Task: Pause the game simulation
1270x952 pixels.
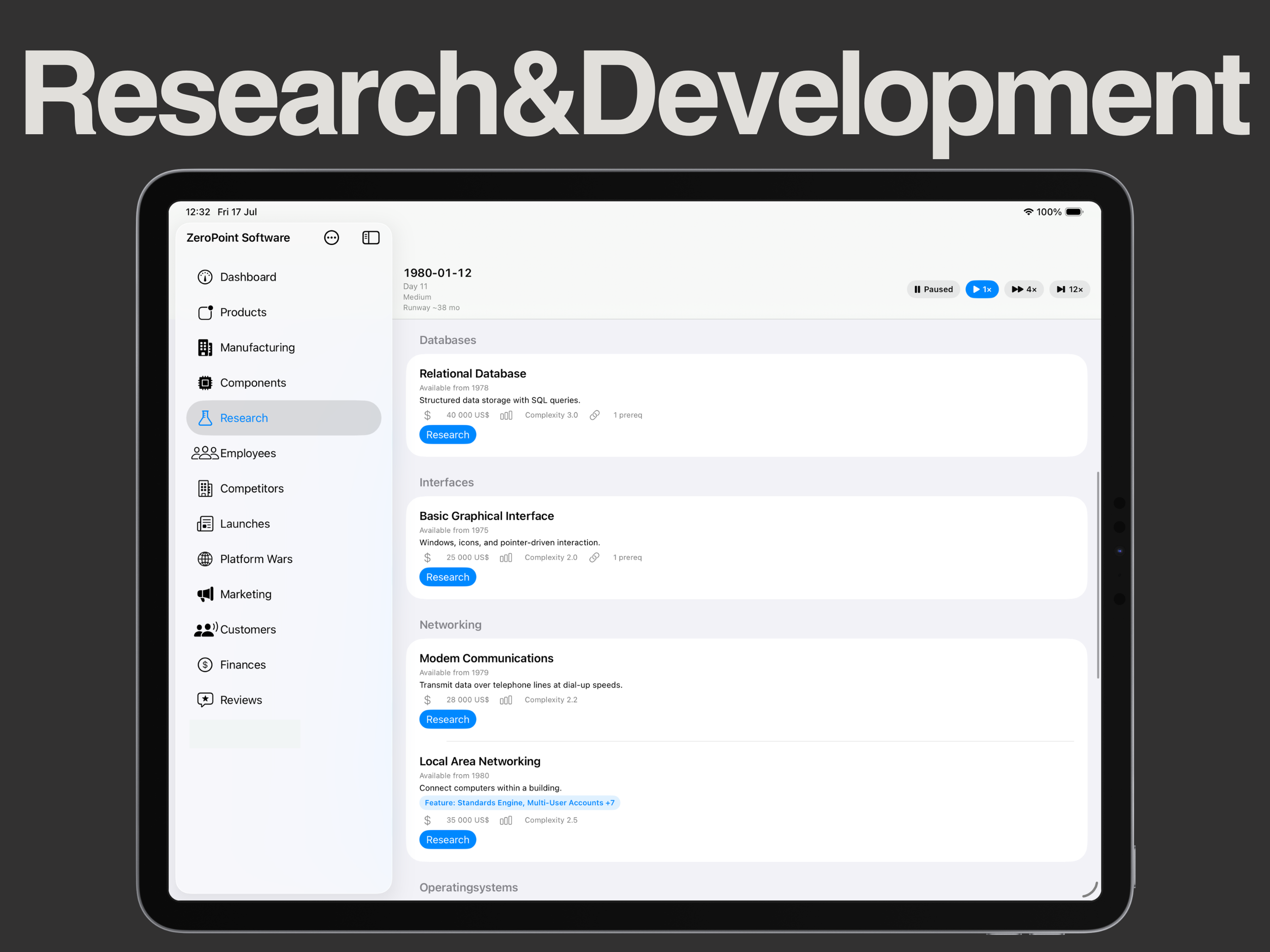Action: coord(934,289)
